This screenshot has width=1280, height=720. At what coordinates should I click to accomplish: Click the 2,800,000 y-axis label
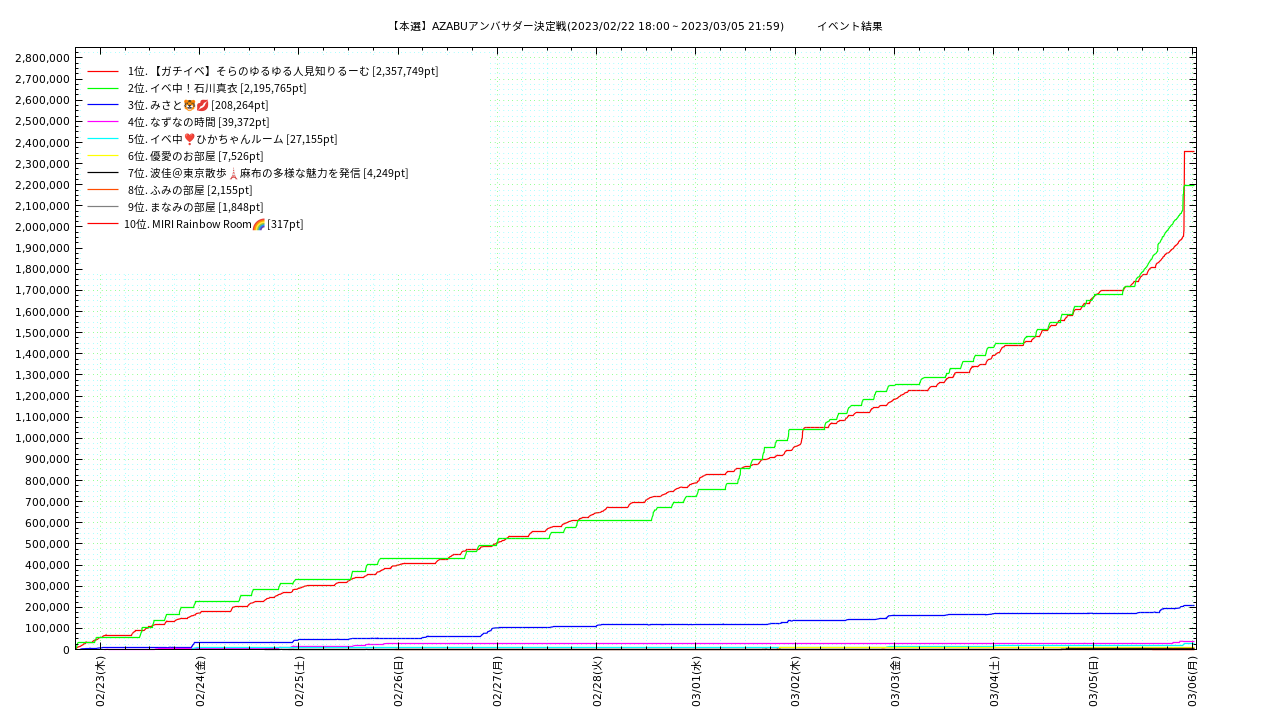42,58
